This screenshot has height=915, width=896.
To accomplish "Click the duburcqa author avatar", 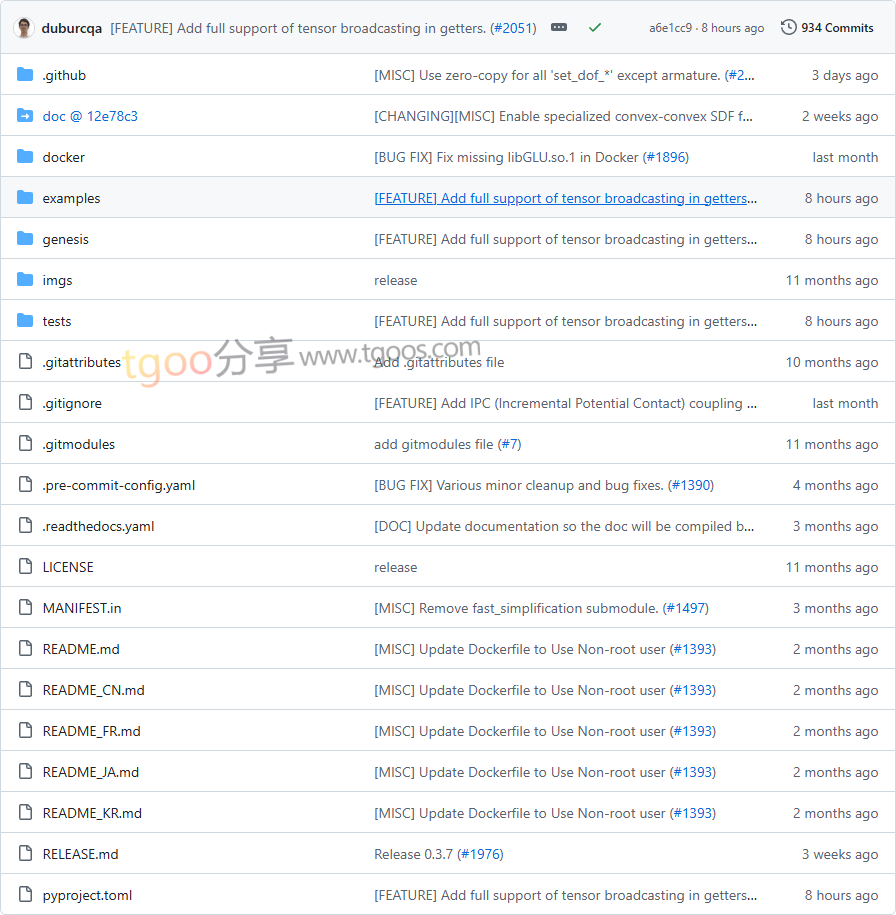I will click(x=25, y=28).
